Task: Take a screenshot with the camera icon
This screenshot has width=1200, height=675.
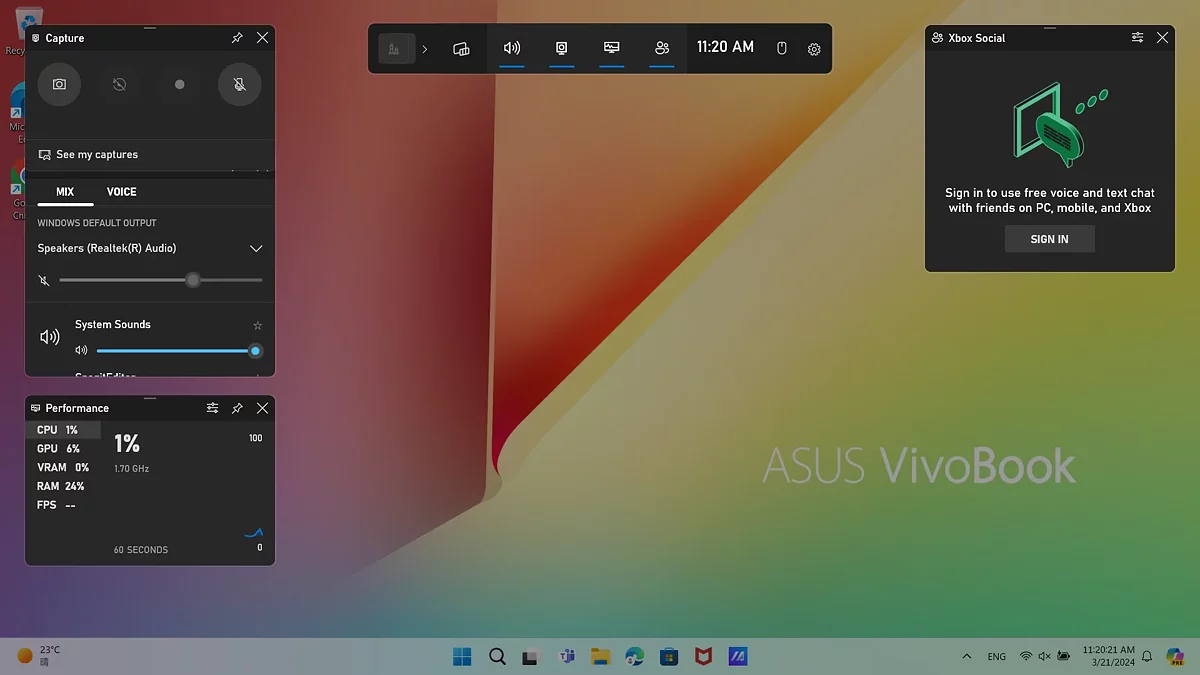Action: click(x=59, y=85)
